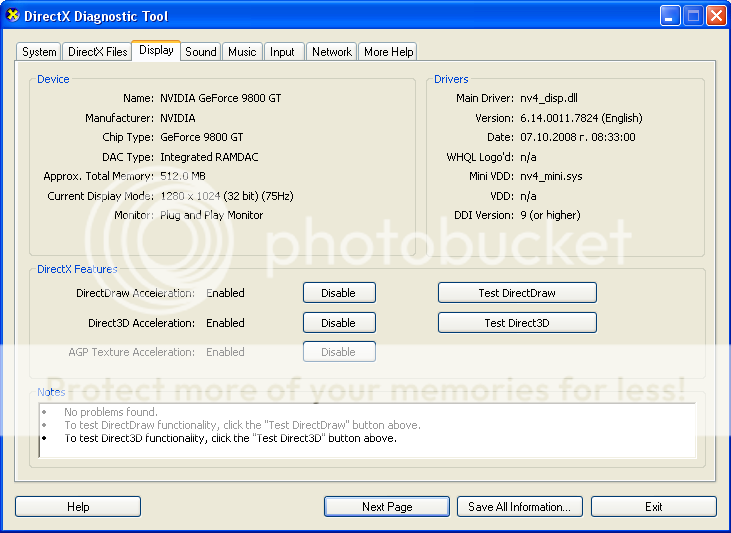Disable DirectDraw Acceleration
Image resolution: width=731 pixels, height=533 pixels.
pos(338,293)
